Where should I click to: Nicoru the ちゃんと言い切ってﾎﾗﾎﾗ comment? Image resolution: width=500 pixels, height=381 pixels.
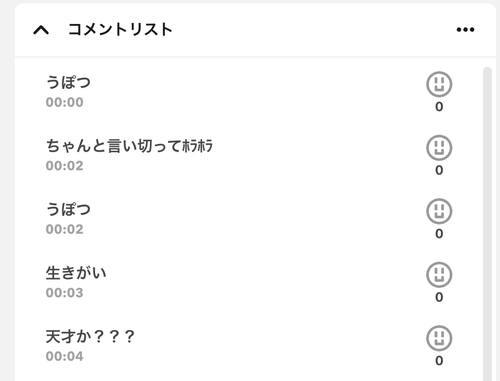point(439,148)
